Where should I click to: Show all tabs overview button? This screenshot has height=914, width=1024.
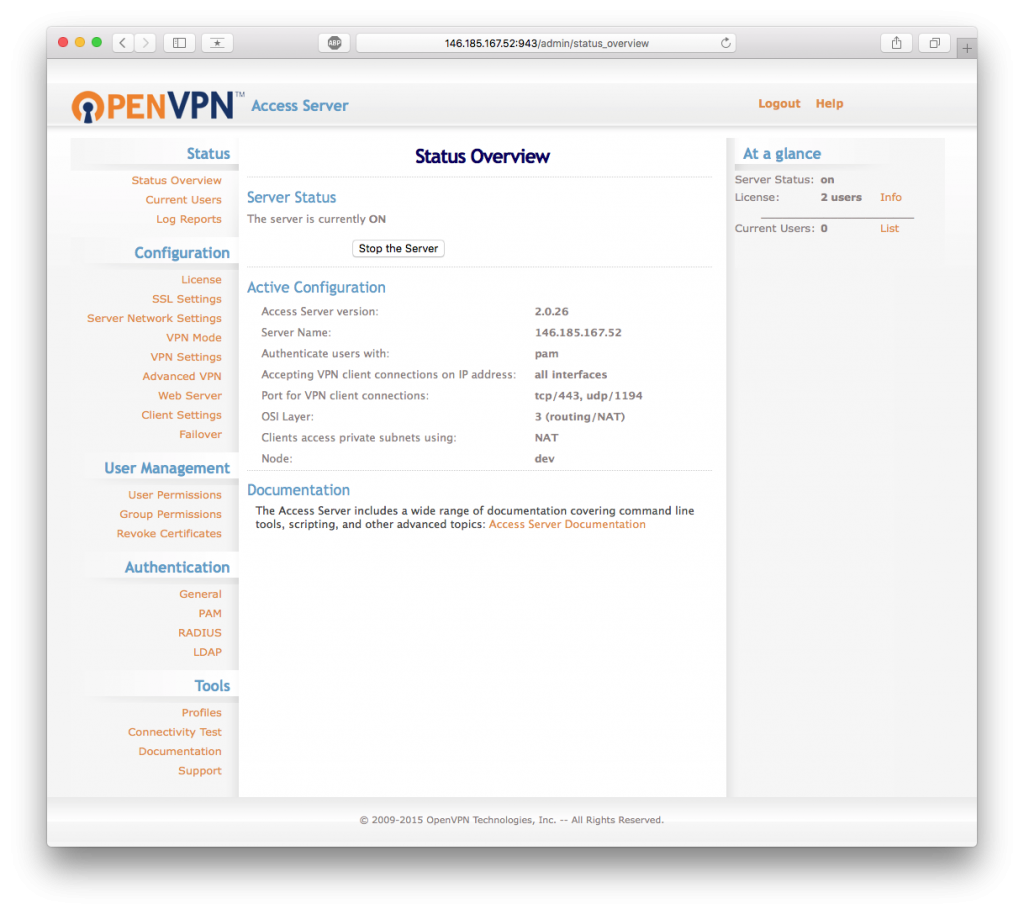pos(935,43)
